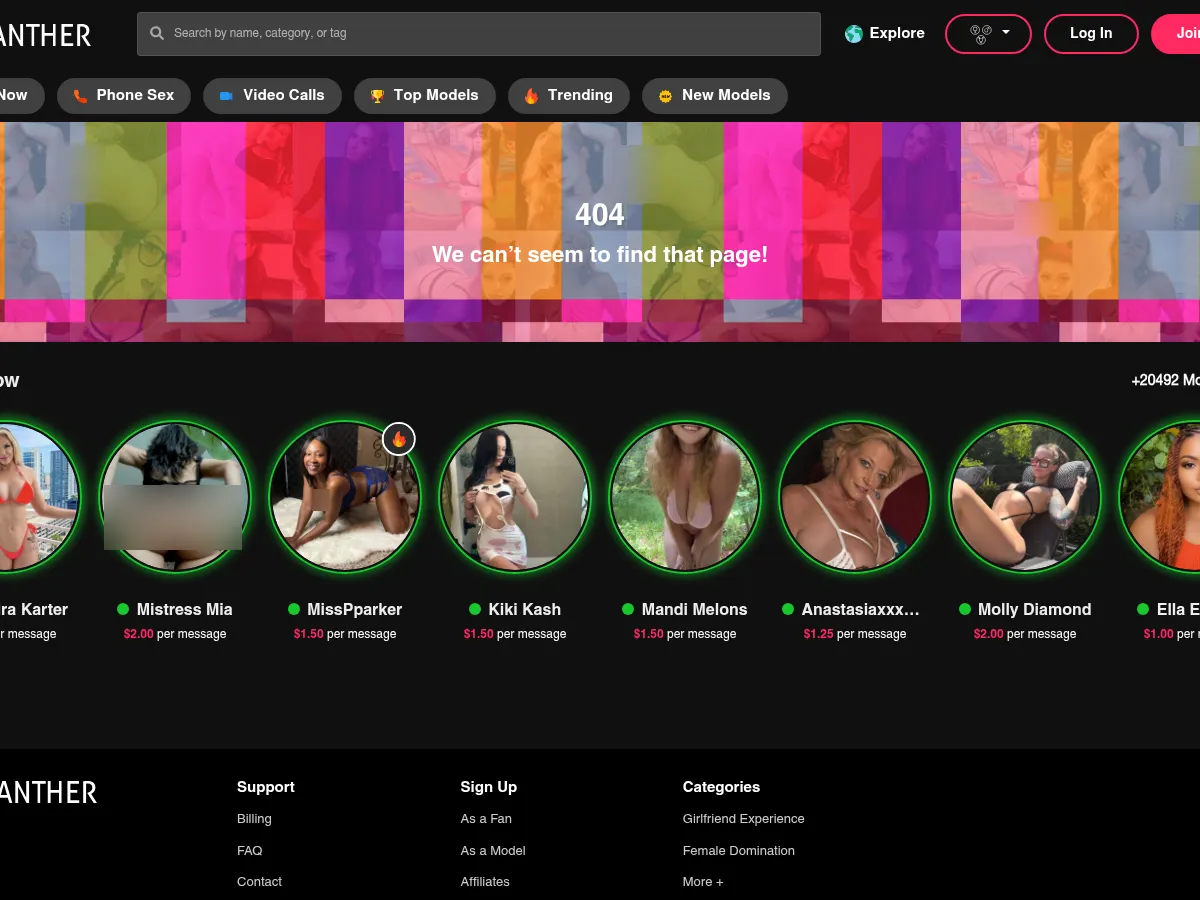1200x900 pixels.
Task: Click the Mandi Melons name link
Action: pyautogui.click(x=694, y=609)
